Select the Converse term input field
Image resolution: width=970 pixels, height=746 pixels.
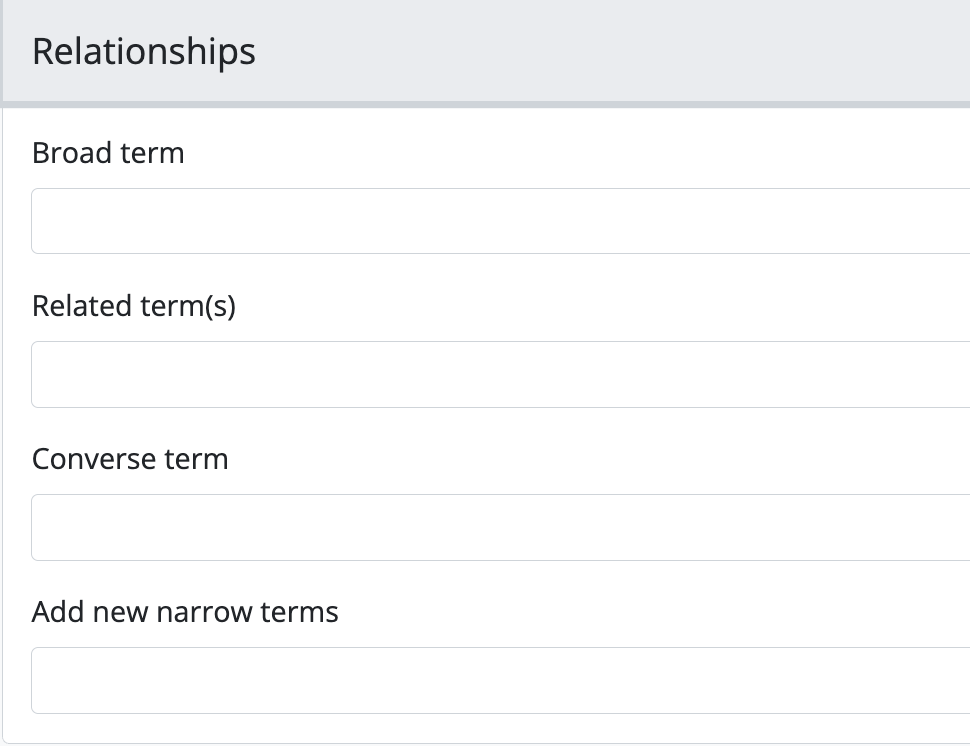point(500,527)
